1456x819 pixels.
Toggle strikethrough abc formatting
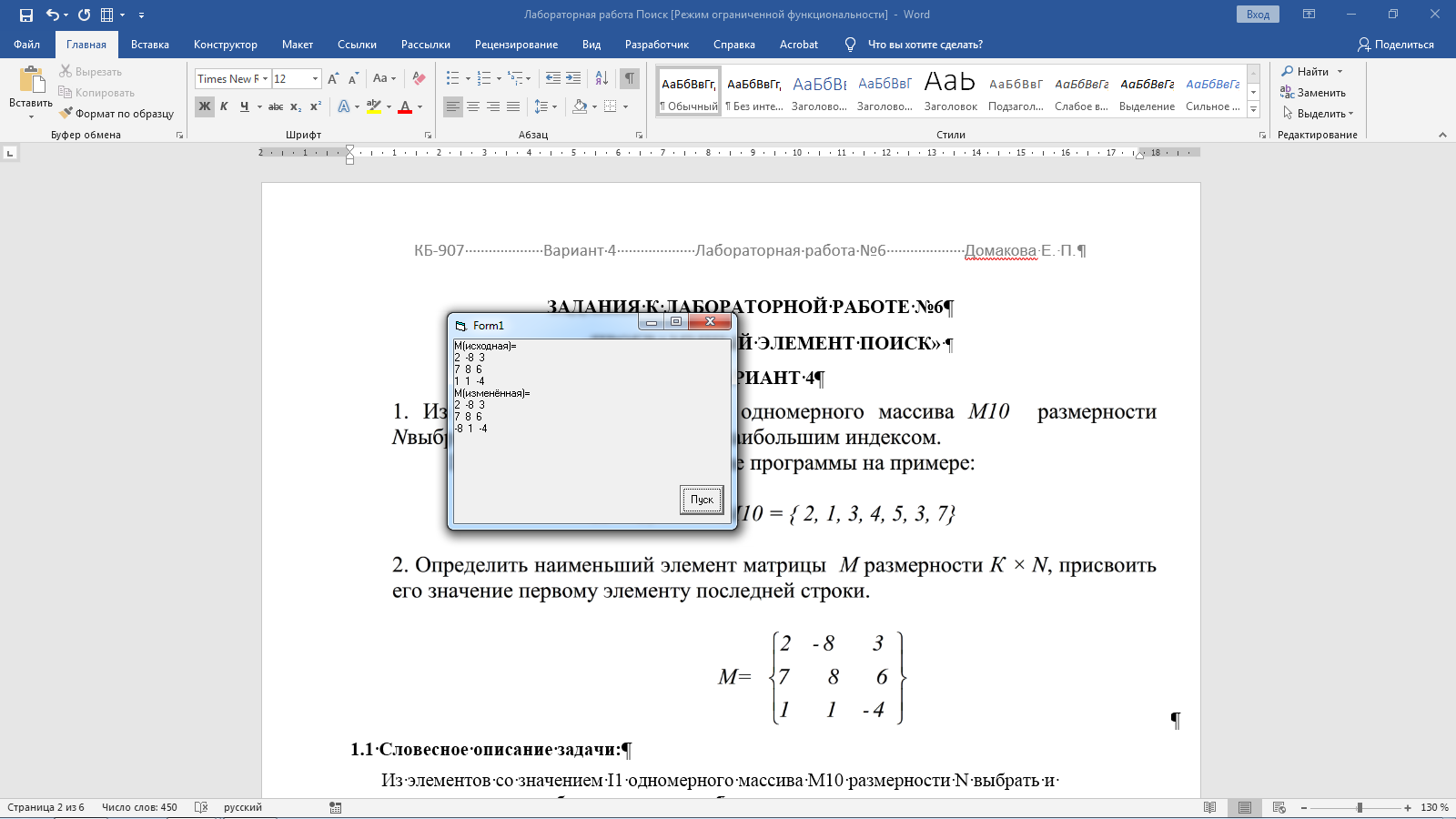[x=276, y=106]
